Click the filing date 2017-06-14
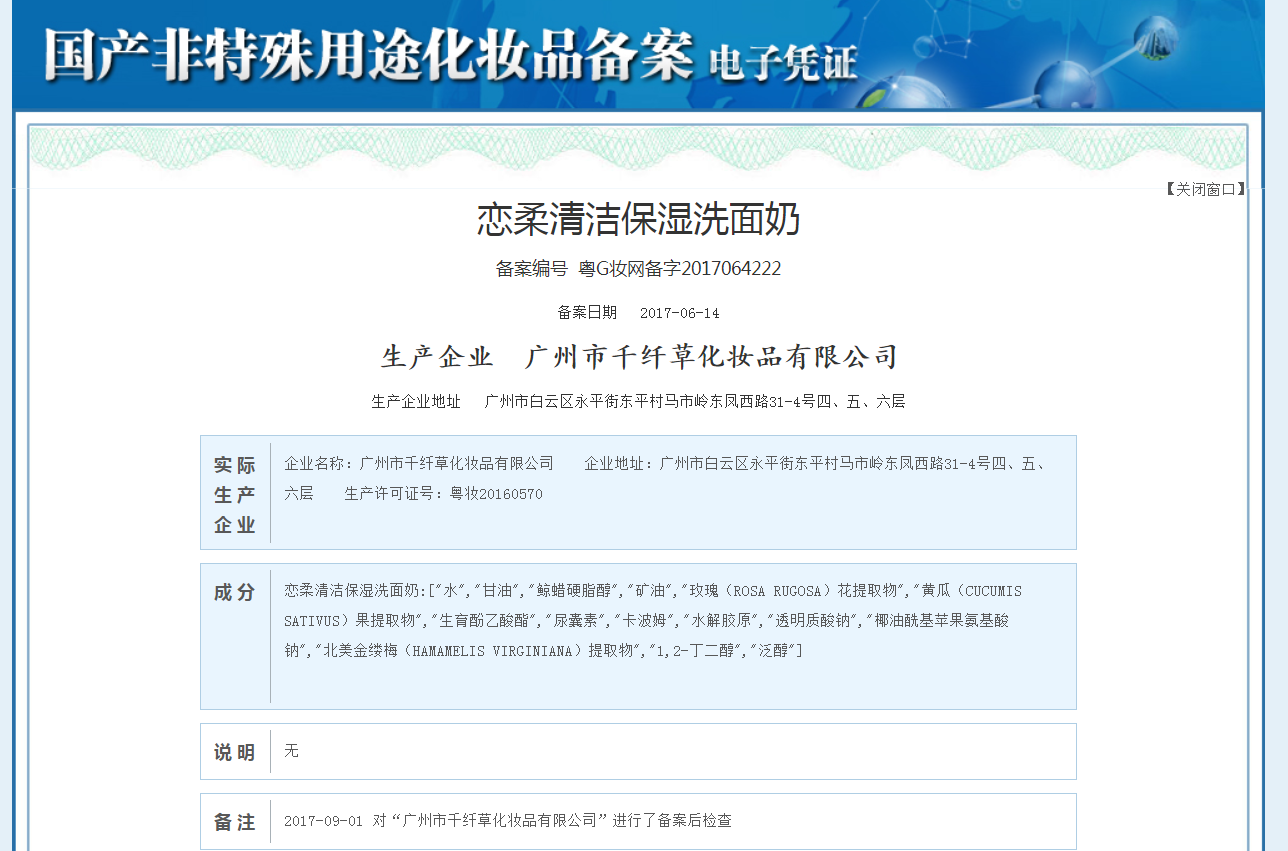1288x851 pixels. 680,313
